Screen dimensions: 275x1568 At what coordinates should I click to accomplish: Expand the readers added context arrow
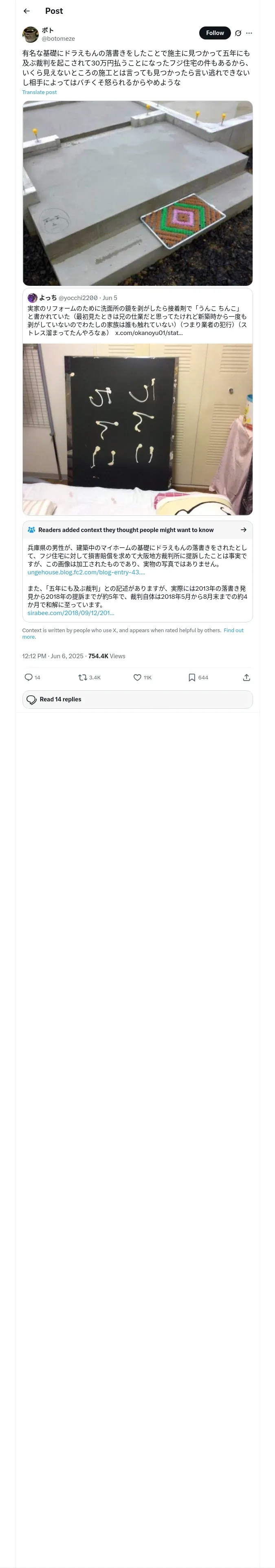pyautogui.click(x=243, y=530)
